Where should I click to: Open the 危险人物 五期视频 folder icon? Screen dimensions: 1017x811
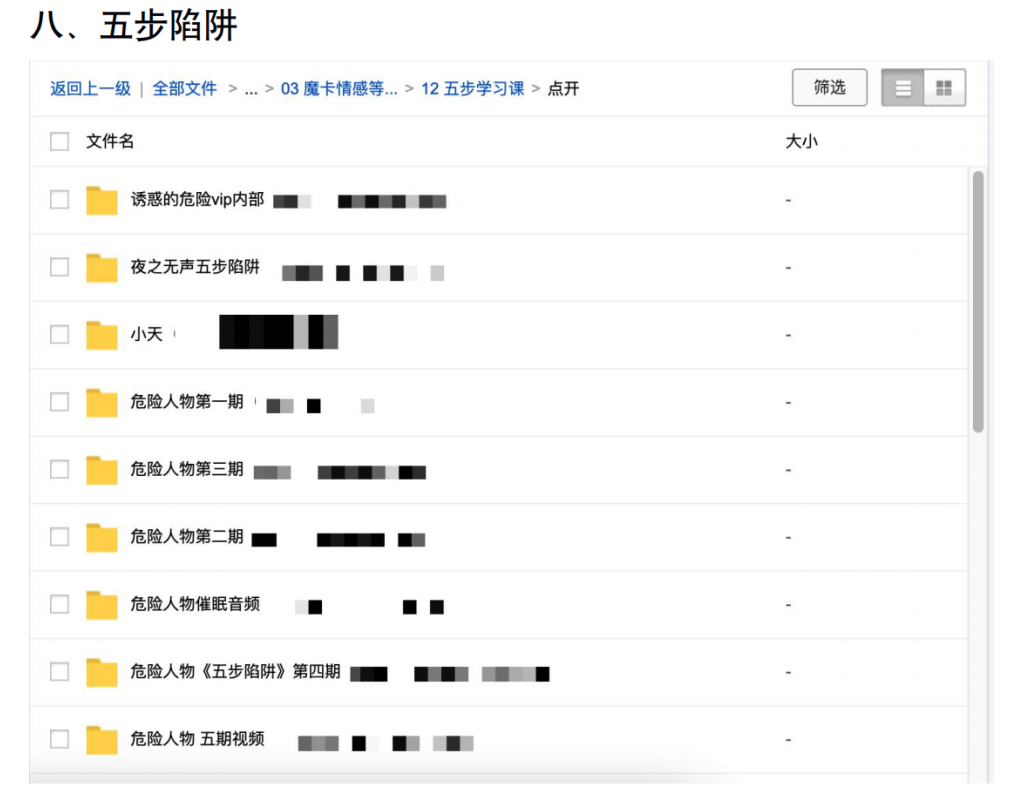pyautogui.click(x=101, y=740)
